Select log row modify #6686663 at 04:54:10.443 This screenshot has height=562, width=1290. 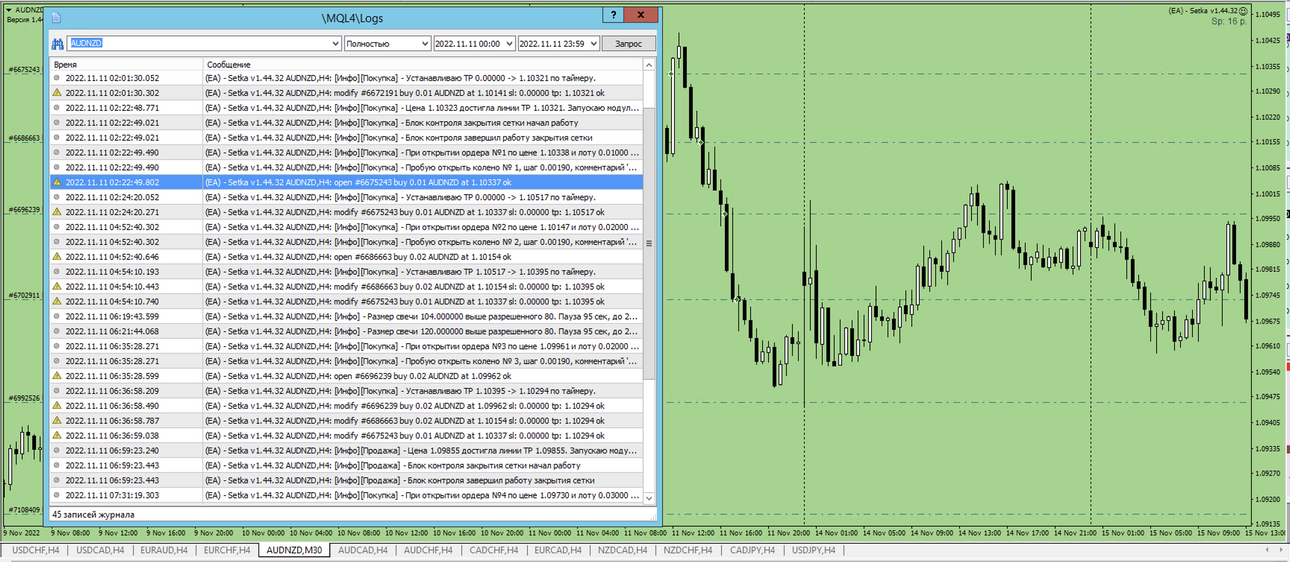coord(346,286)
